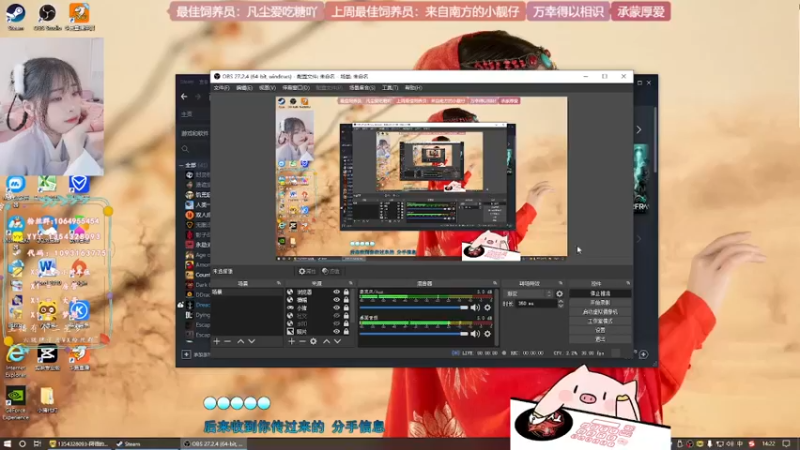The image size is (800, 450).
Task: Click the 停止推流 stop streaming button
Action: click(x=600, y=294)
